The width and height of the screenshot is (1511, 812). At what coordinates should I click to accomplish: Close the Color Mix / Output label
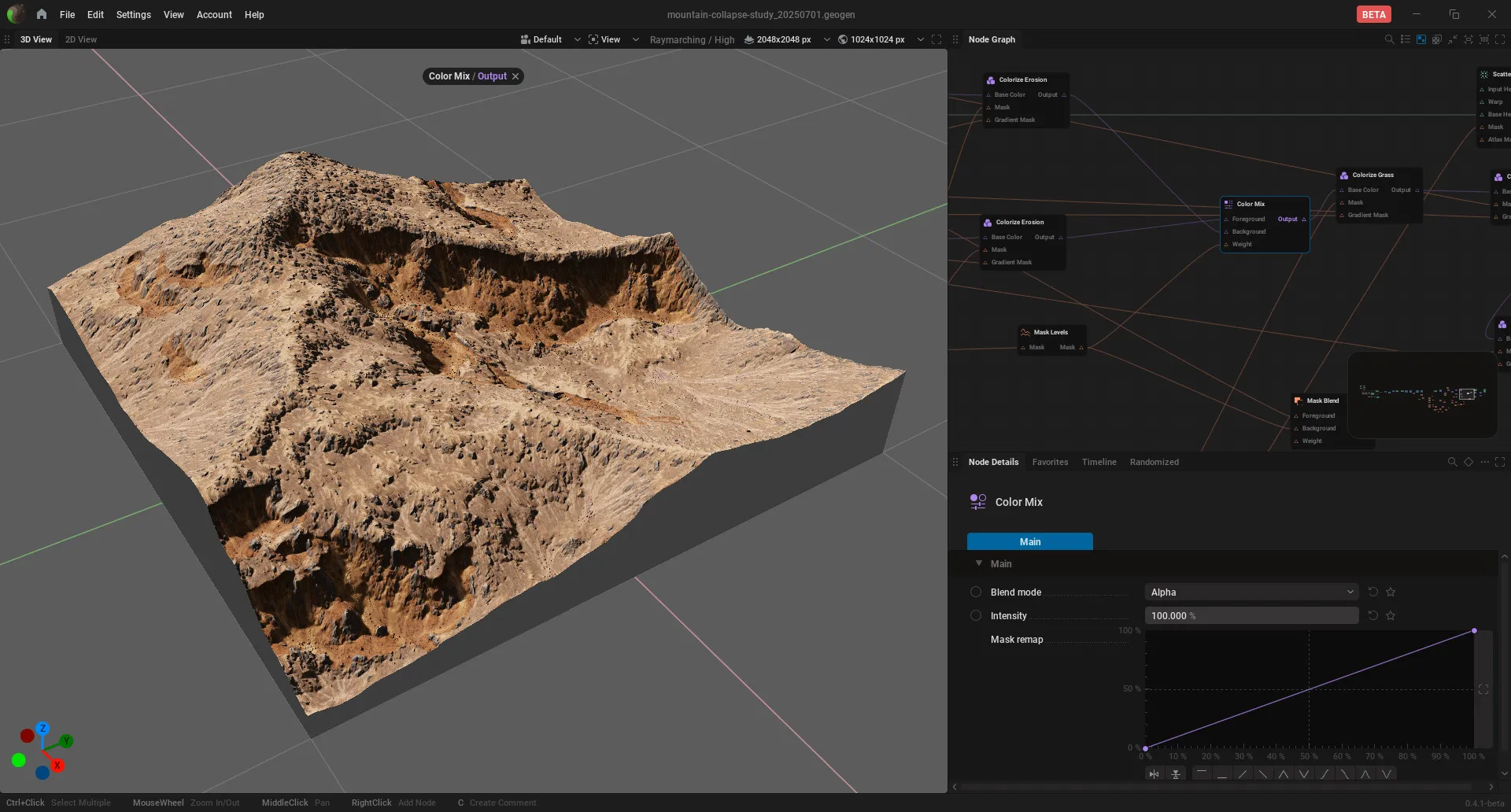(x=515, y=76)
